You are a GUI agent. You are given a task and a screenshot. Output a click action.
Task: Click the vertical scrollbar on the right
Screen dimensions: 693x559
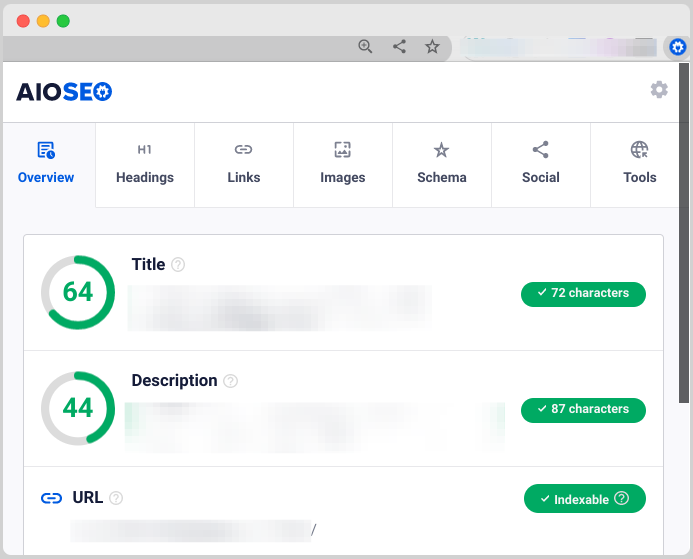click(x=684, y=232)
